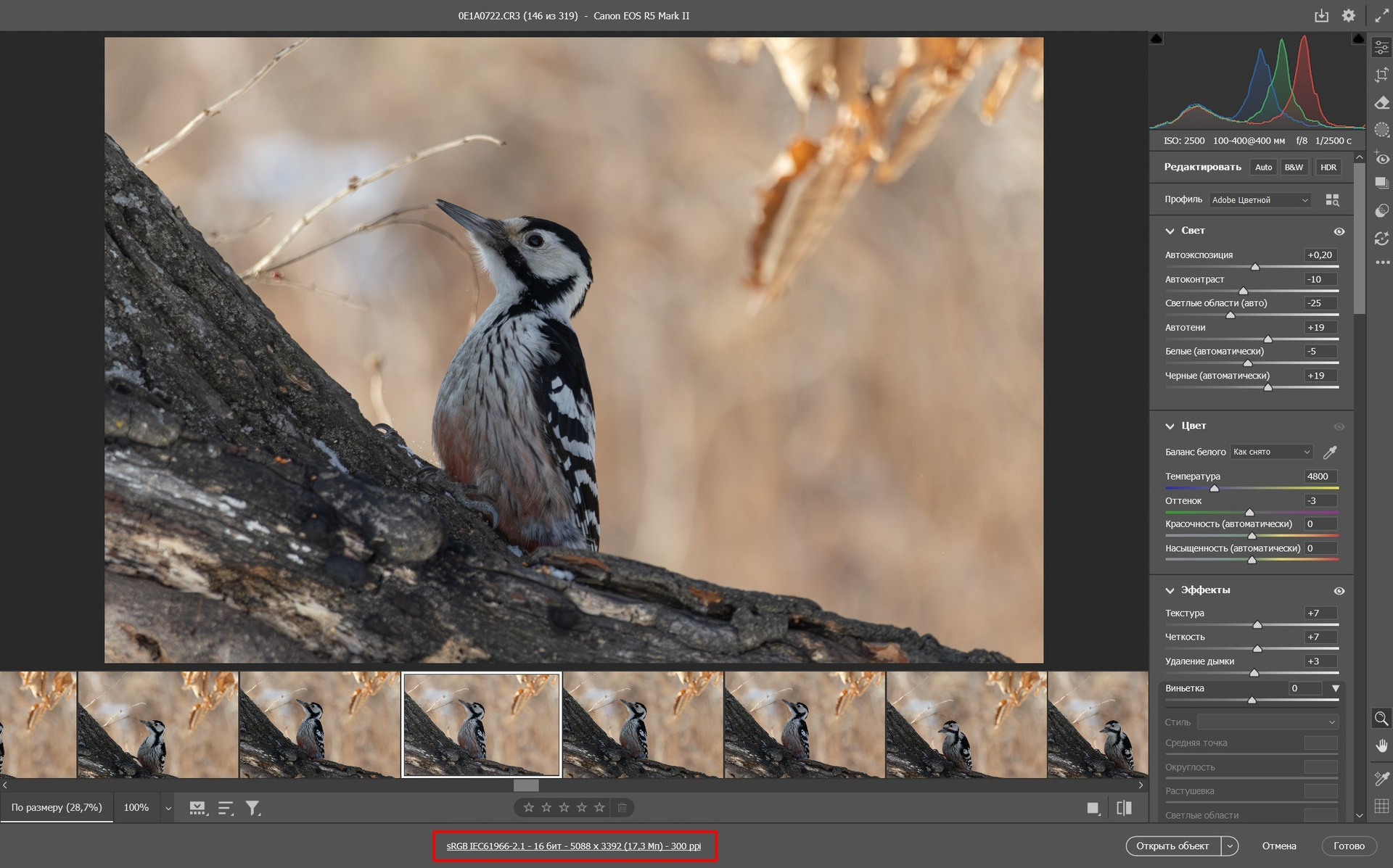
Task: Select the Healing eraser tool
Action: point(1381,102)
